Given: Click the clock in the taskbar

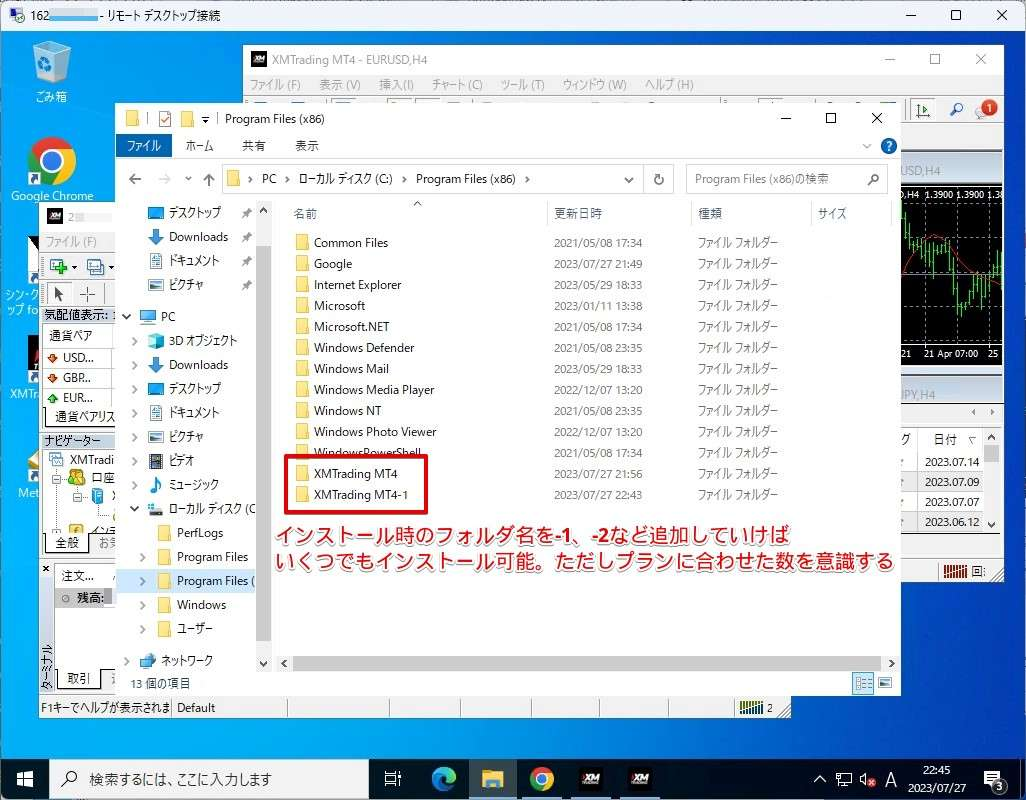Looking at the screenshot, I should 936,779.
